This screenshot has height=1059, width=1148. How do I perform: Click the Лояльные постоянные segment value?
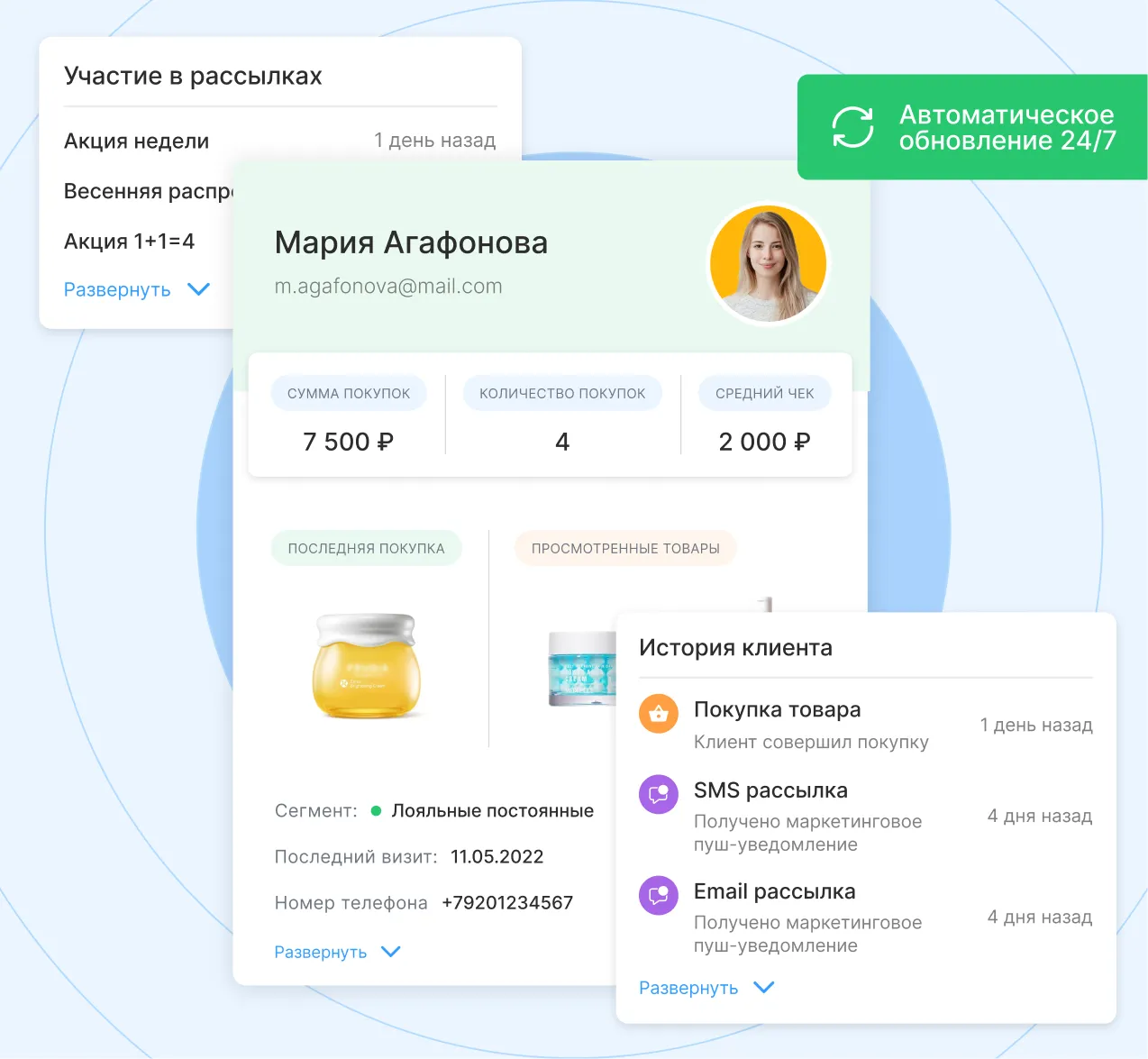pyautogui.click(x=493, y=811)
